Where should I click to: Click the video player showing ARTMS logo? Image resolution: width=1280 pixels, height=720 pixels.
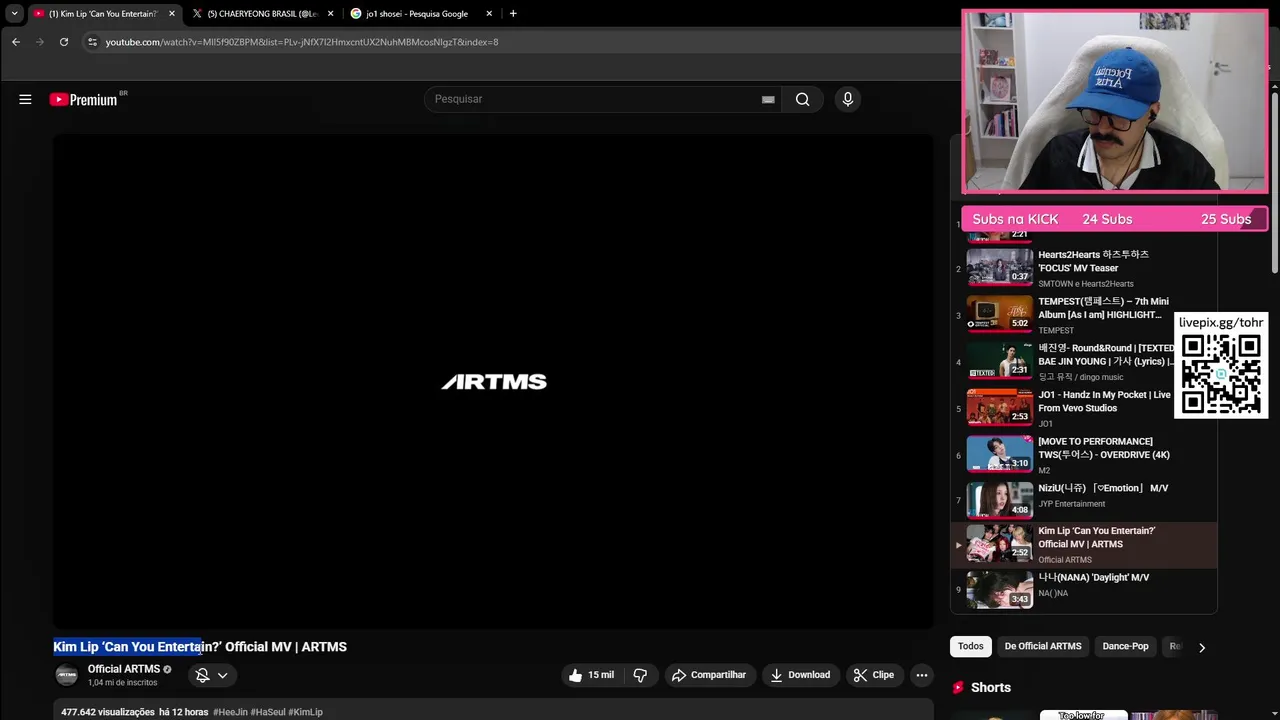493,382
